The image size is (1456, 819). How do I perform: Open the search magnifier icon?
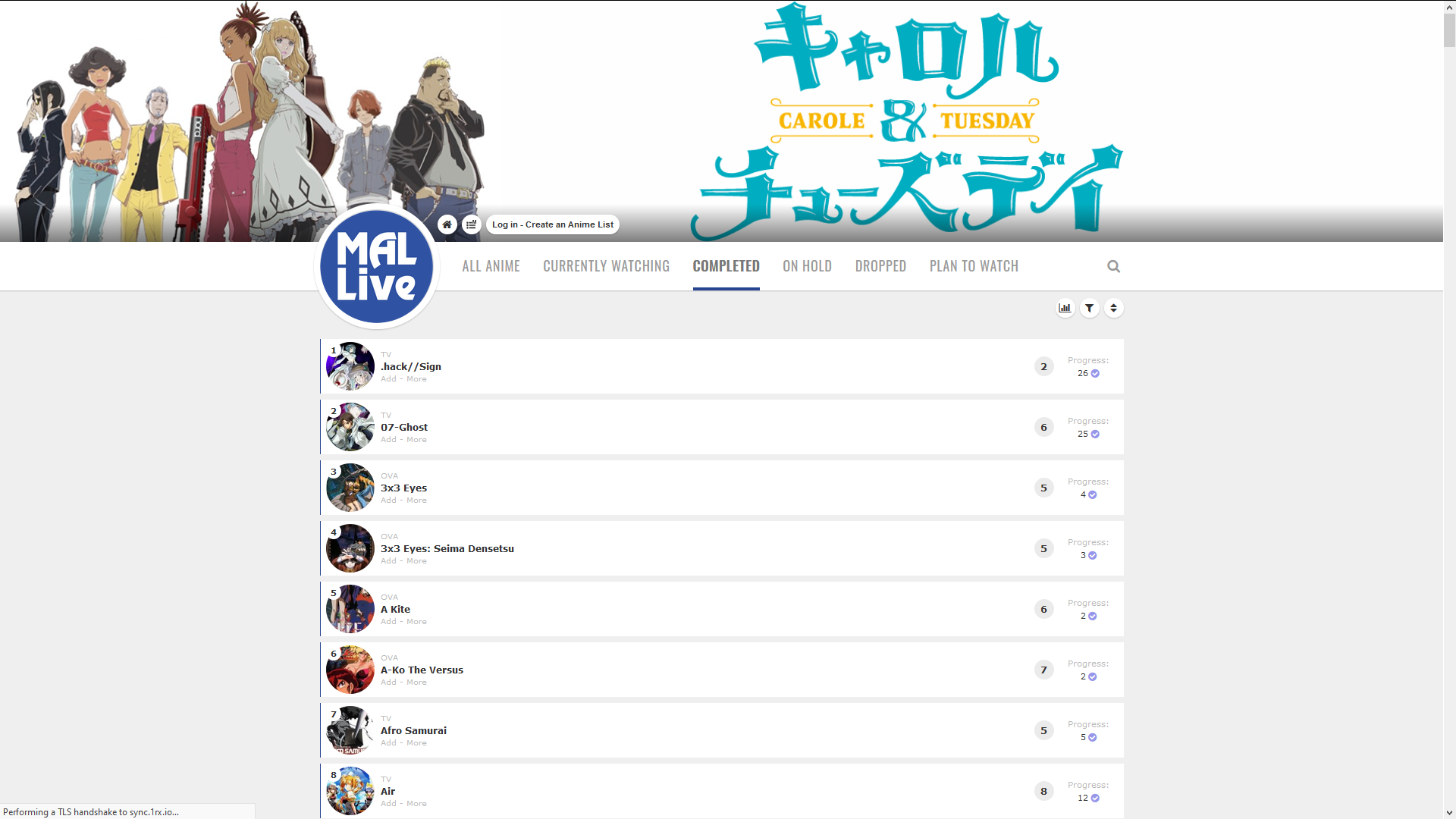point(1113,266)
